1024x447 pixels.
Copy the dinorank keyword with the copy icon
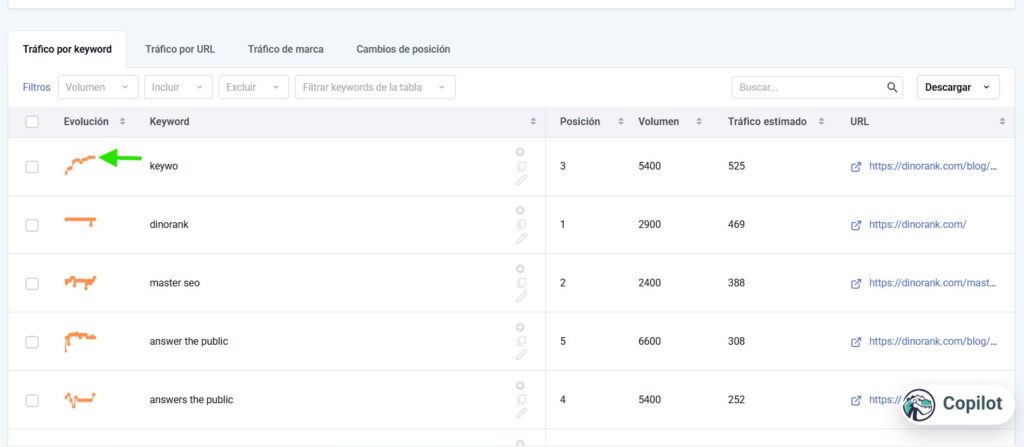(520, 225)
